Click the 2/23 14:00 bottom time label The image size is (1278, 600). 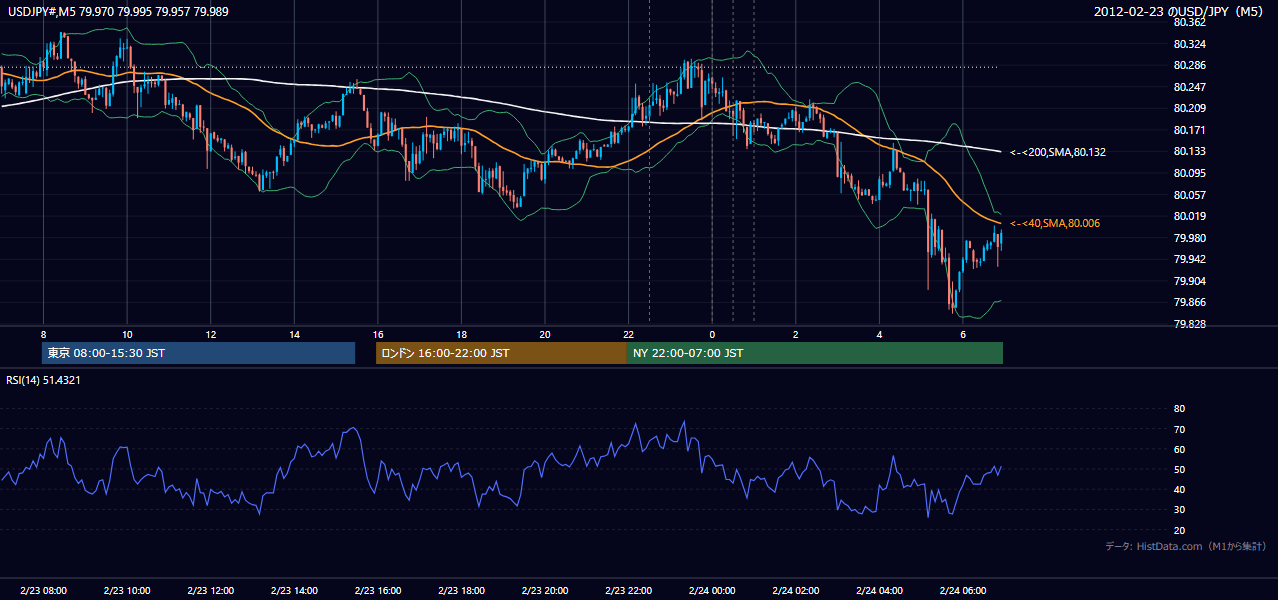294,591
